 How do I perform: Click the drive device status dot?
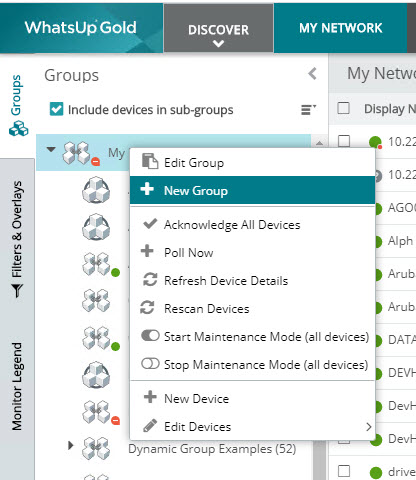376,472
